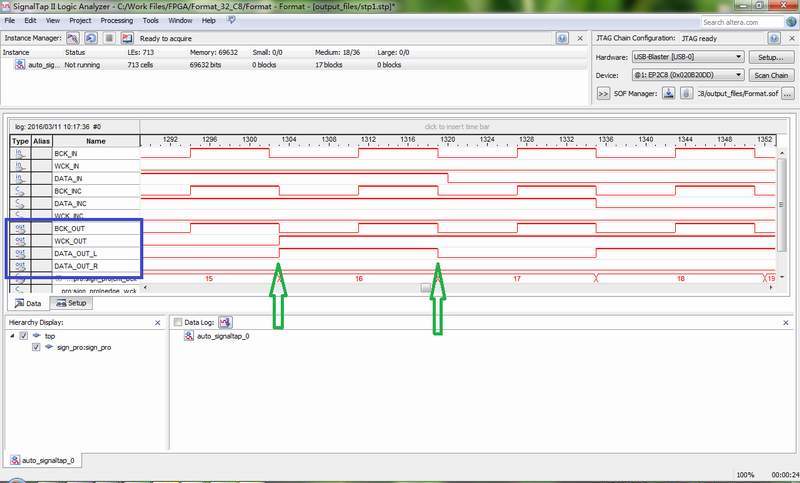The height and width of the screenshot is (483, 800).
Task: Click the Alias column header in signal list
Action: coord(41,141)
